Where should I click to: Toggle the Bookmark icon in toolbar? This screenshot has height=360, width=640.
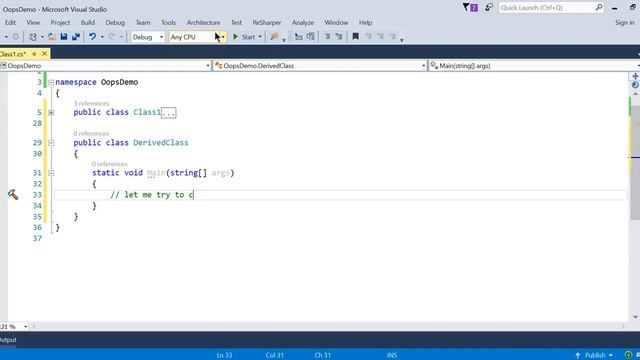(x=356, y=37)
